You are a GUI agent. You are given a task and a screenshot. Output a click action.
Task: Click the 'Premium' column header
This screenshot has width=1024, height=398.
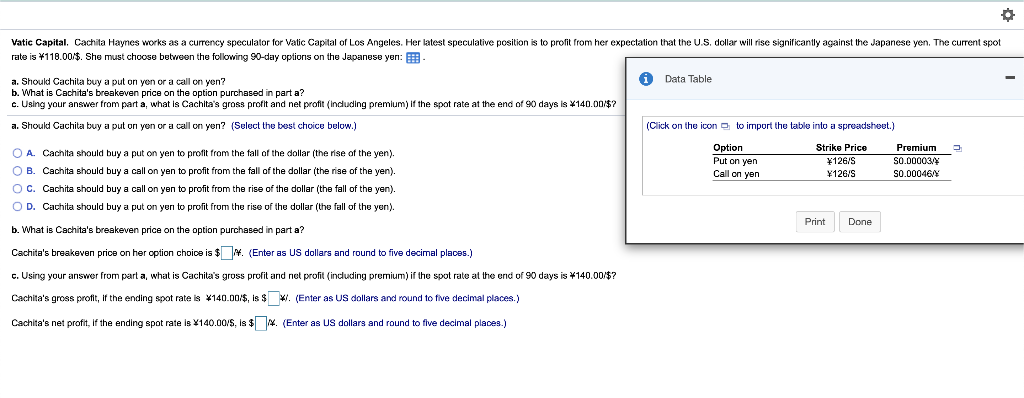pos(916,148)
